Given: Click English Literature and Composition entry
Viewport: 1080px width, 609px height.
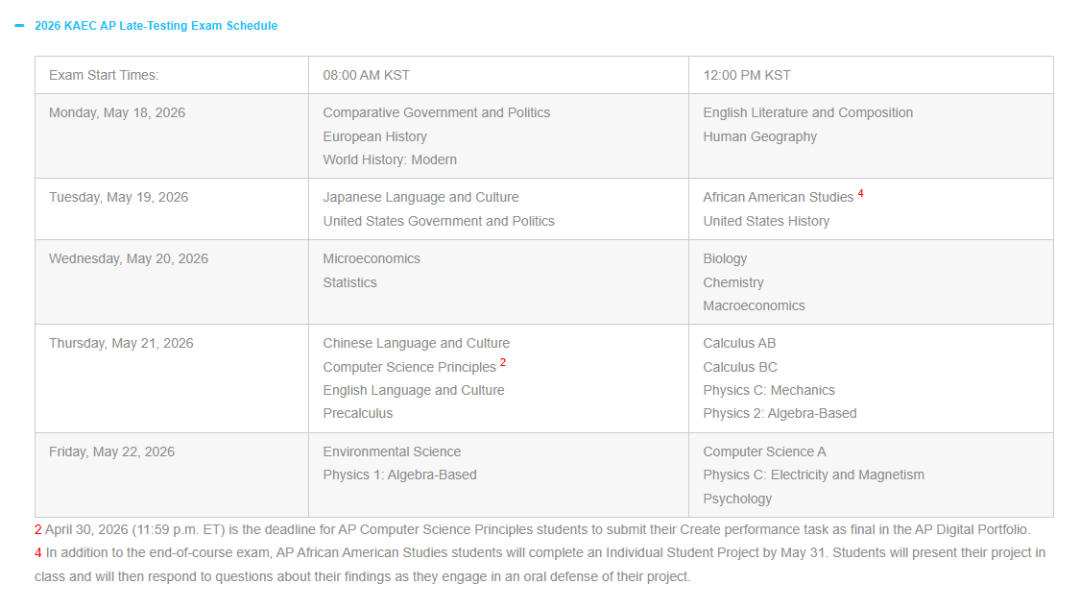Looking at the screenshot, I should (x=807, y=113).
